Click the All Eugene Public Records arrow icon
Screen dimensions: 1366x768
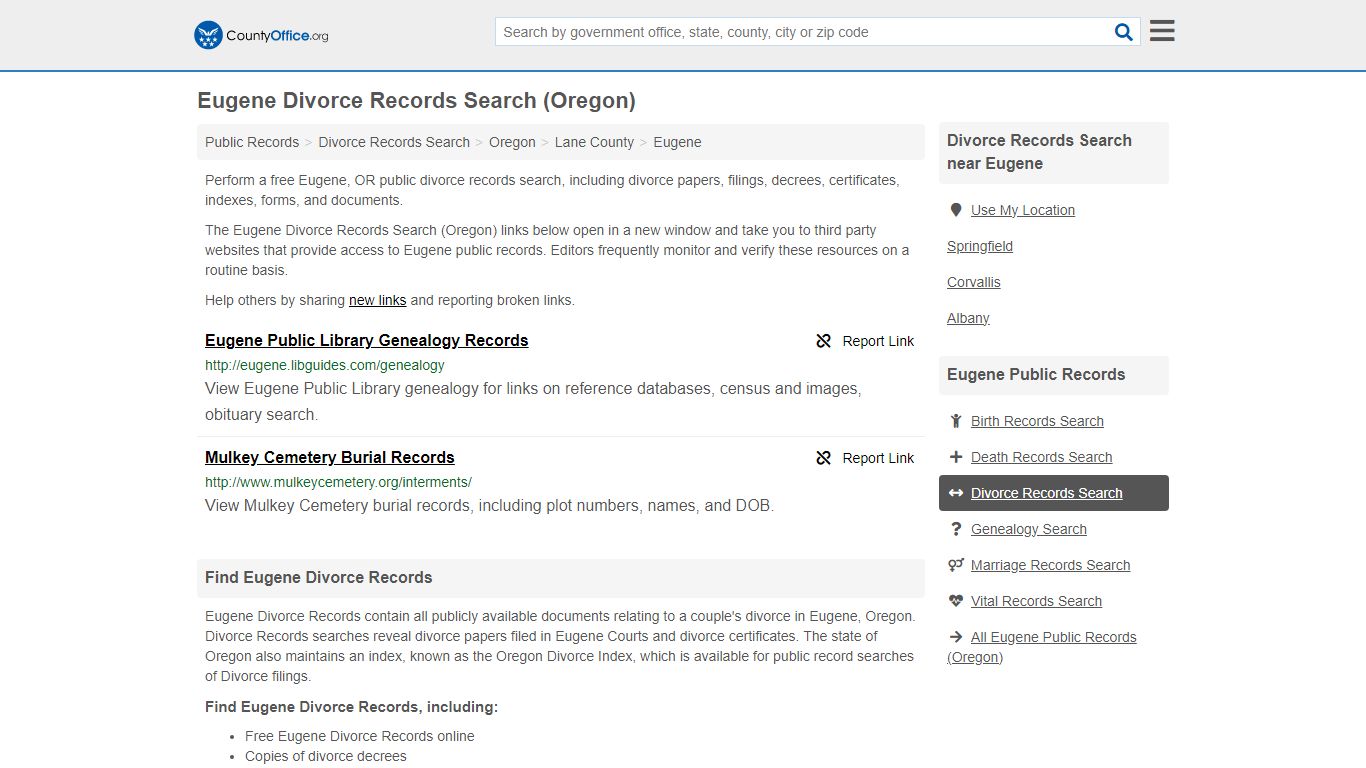956,637
